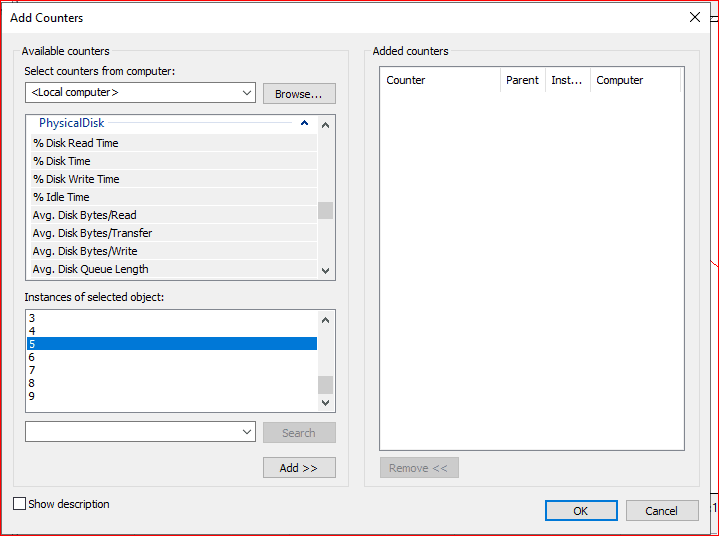Select the % Disk Read Time counter
This screenshot has height=536, width=719.
[75, 143]
